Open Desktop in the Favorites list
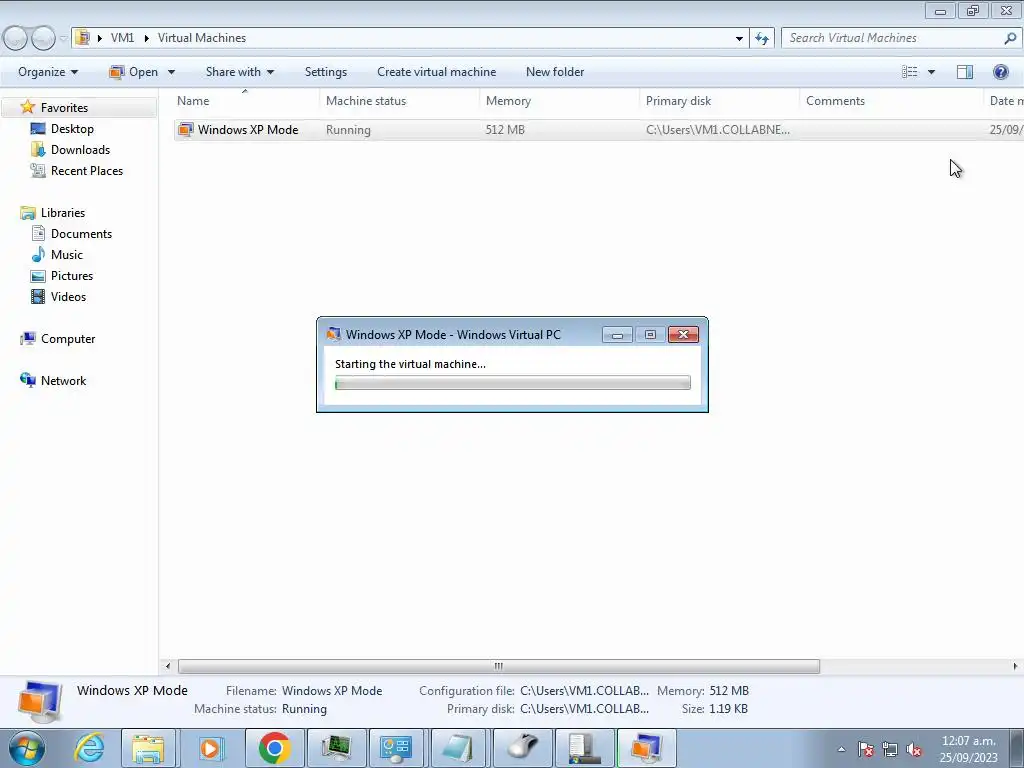 [x=72, y=129]
